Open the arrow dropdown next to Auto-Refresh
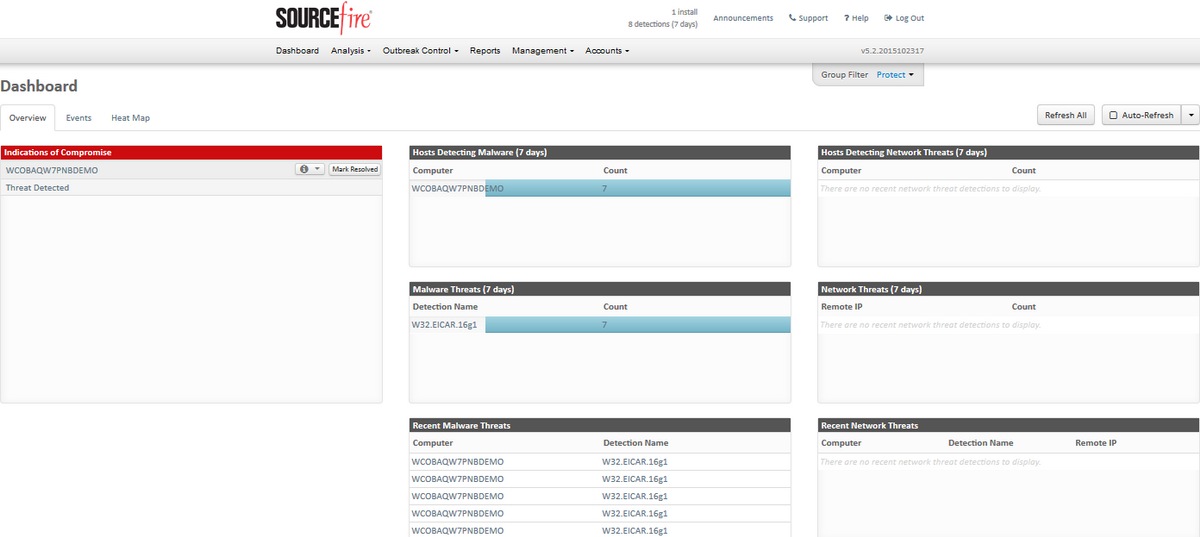The width and height of the screenshot is (1200, 537). pyautogui.click(x=1190, y=115)
